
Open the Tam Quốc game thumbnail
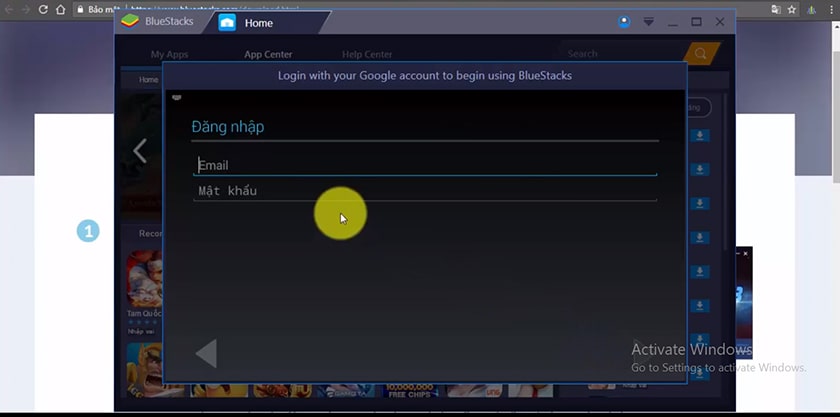point(145,278)
